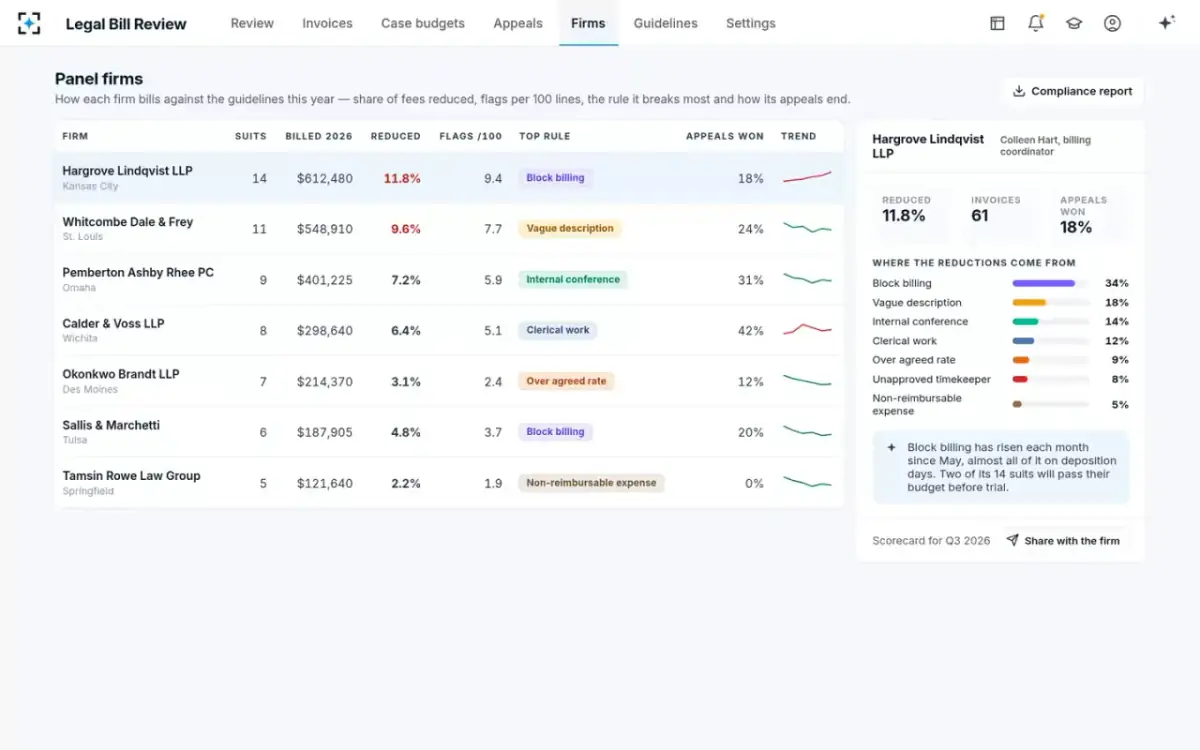Sort by the Billed 2026 column header
This screenshot has width=1200, height=750.
coord(319,136)
